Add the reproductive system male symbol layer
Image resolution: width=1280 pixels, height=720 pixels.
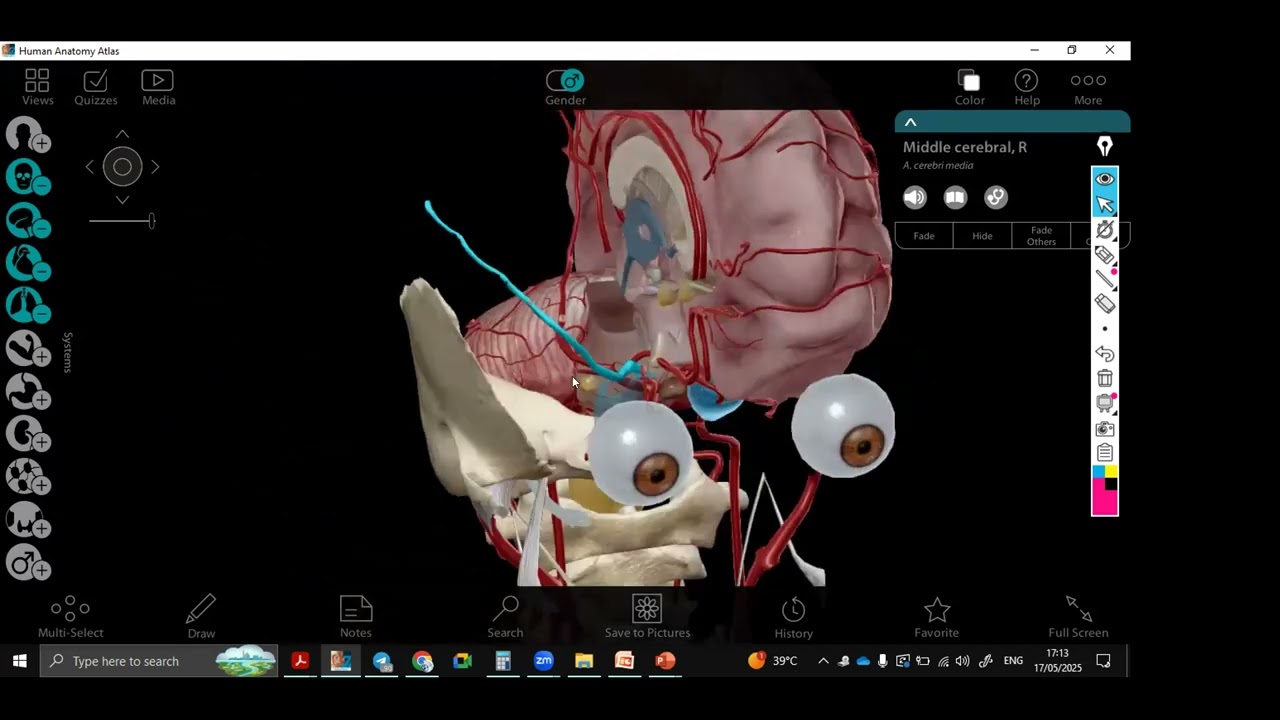coord(28,564)
